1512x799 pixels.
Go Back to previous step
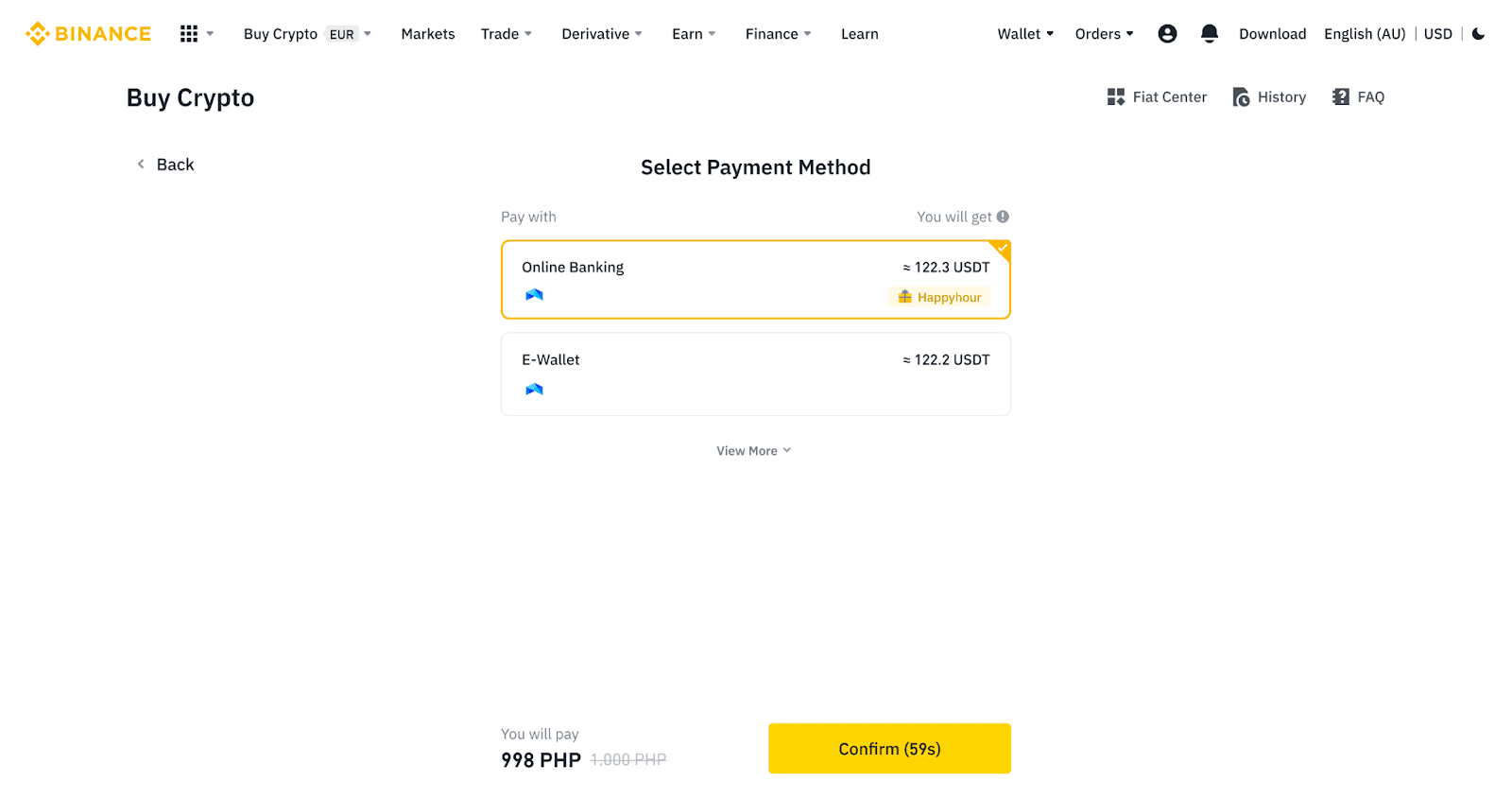[166, 165]
